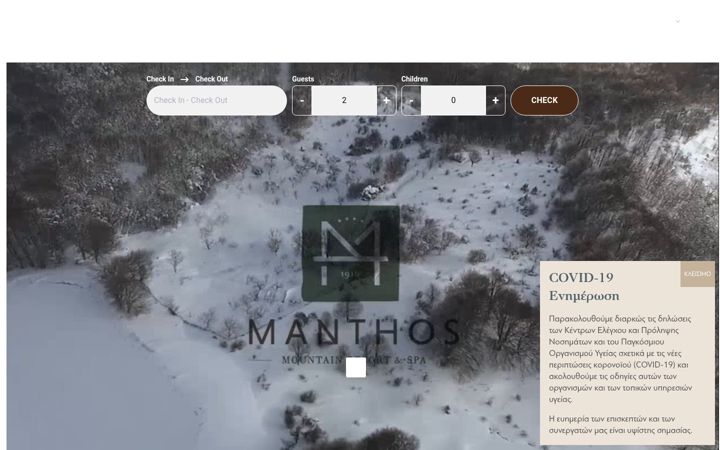Increase the Children count with plus
Image resolution: width=720 pixels, height=450 pixels.
tap(495, 100)
